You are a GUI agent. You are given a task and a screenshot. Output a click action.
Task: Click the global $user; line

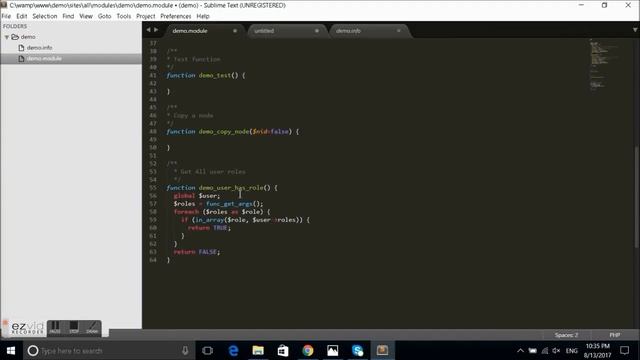click(x=197, y=196)
